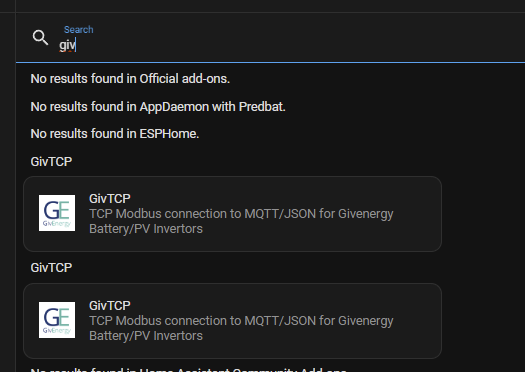The height and width of the screenshot is (372, 525).
Task: Open the first GivTCP add-on's GE logo
Action: (x=57, y=213)
